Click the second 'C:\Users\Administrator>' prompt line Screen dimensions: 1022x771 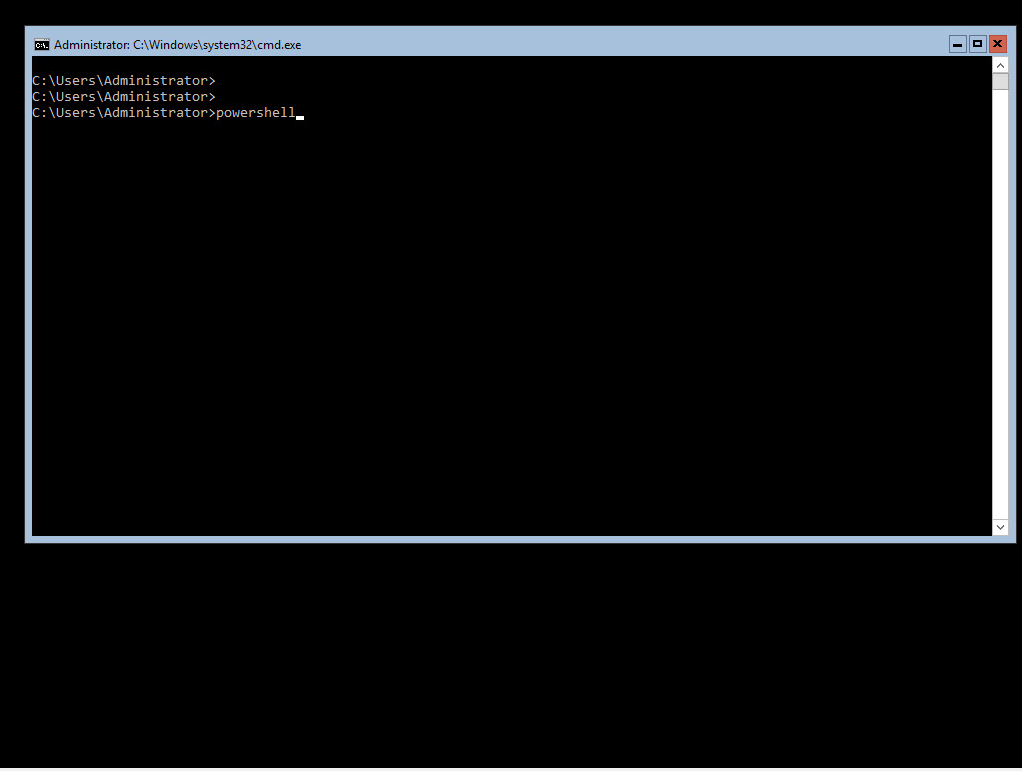[124, 96]
